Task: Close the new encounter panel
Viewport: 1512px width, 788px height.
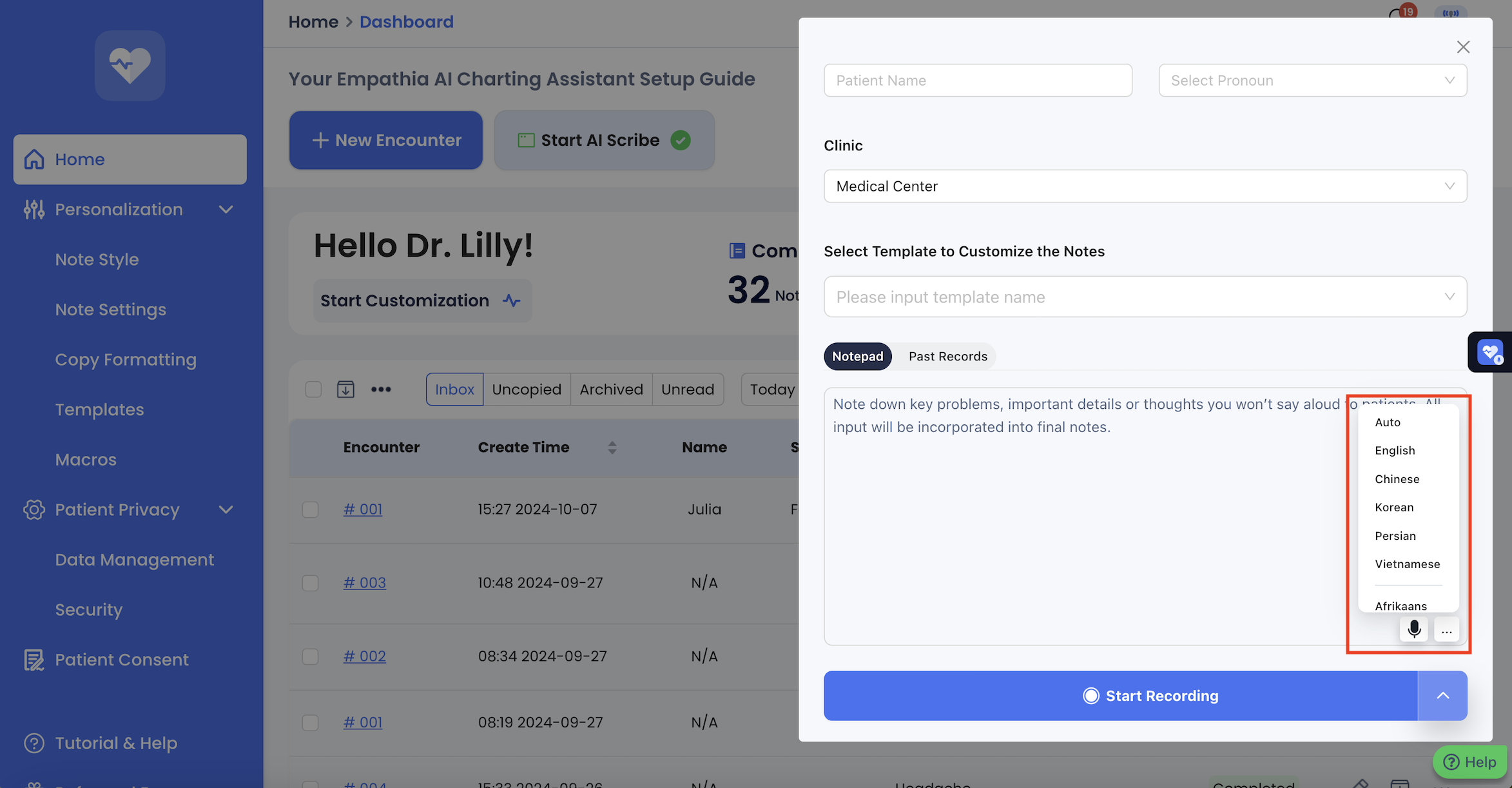Action: (1463, 47)
